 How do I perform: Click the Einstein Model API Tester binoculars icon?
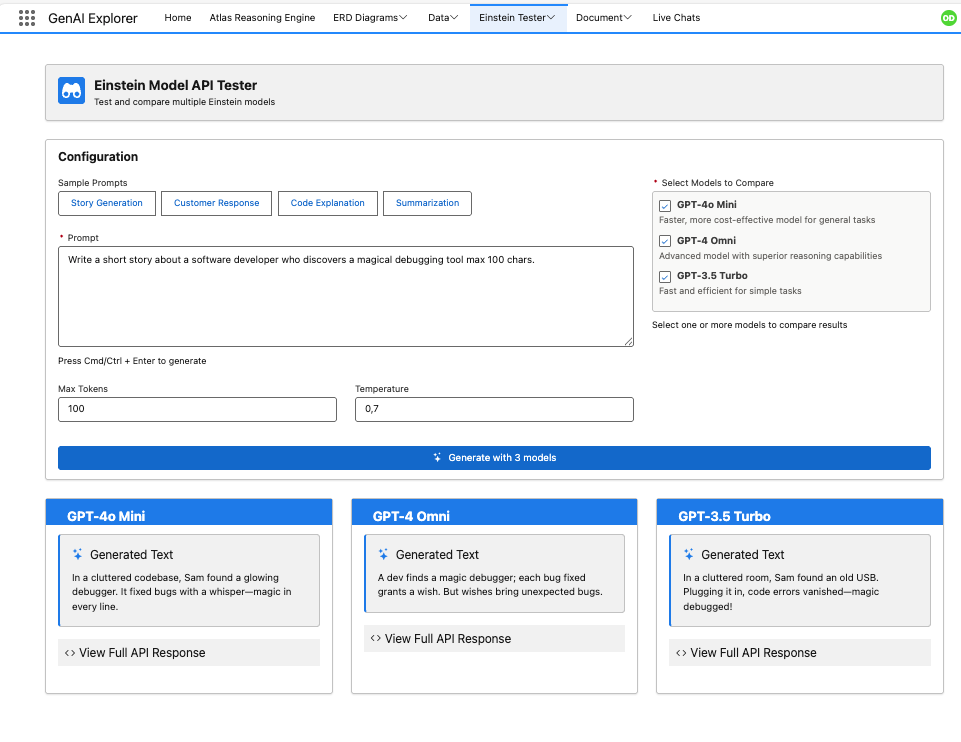click(71, 91)
